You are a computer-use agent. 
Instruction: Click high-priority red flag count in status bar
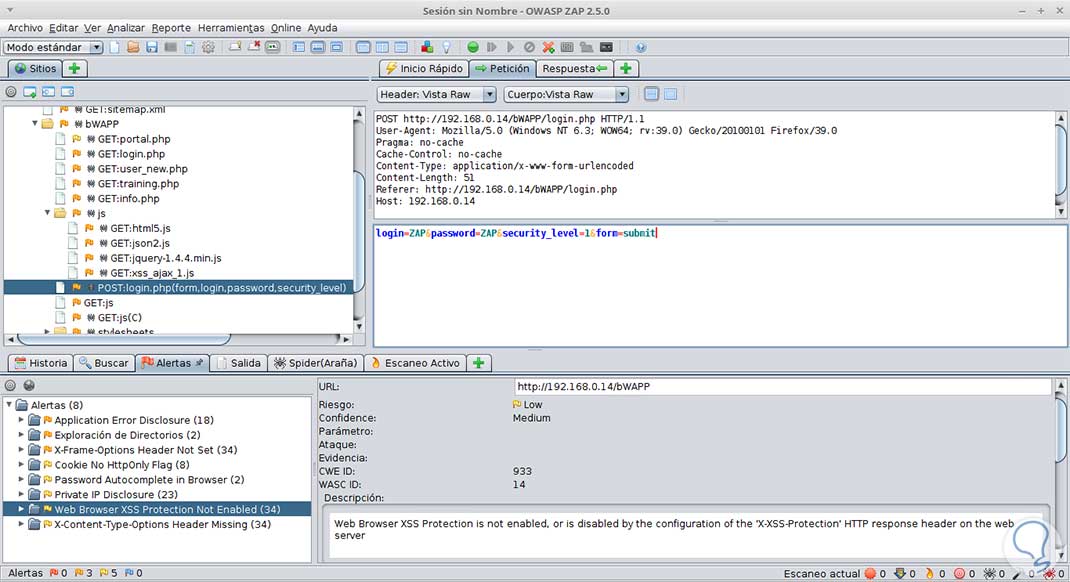tap(58, 573)
